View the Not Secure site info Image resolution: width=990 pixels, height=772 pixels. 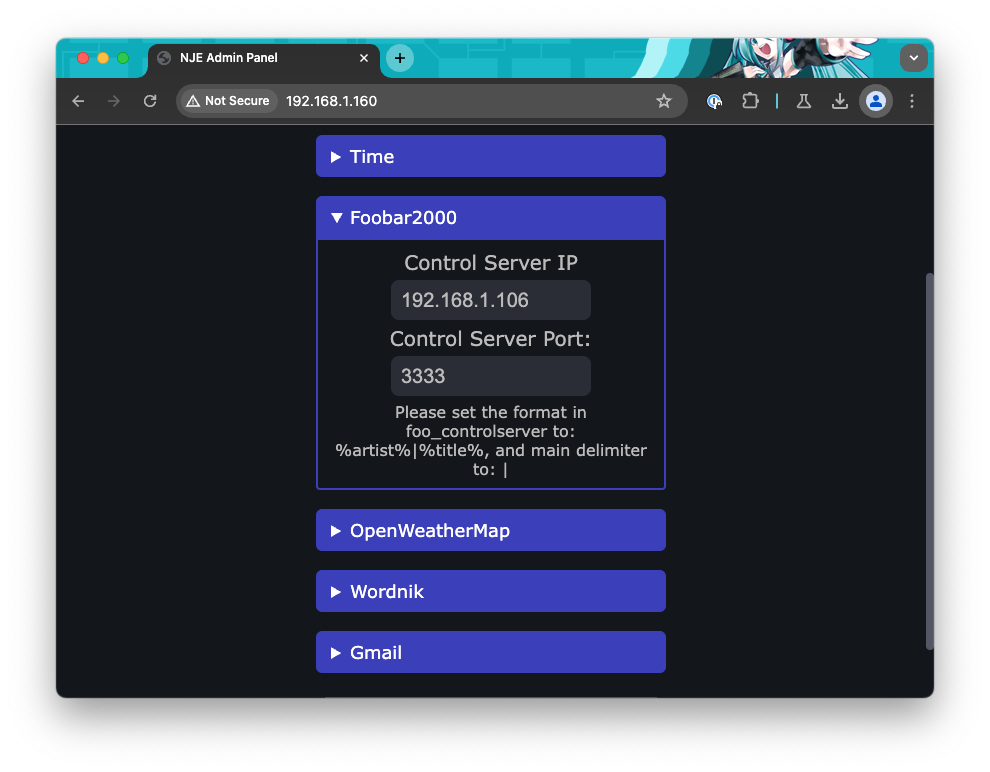point(229,101)
